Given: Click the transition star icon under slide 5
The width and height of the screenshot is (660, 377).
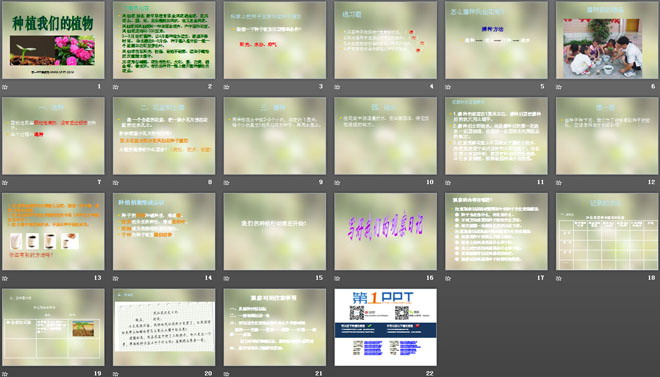Looking at the screenshot, I should [x=448, y=87].
